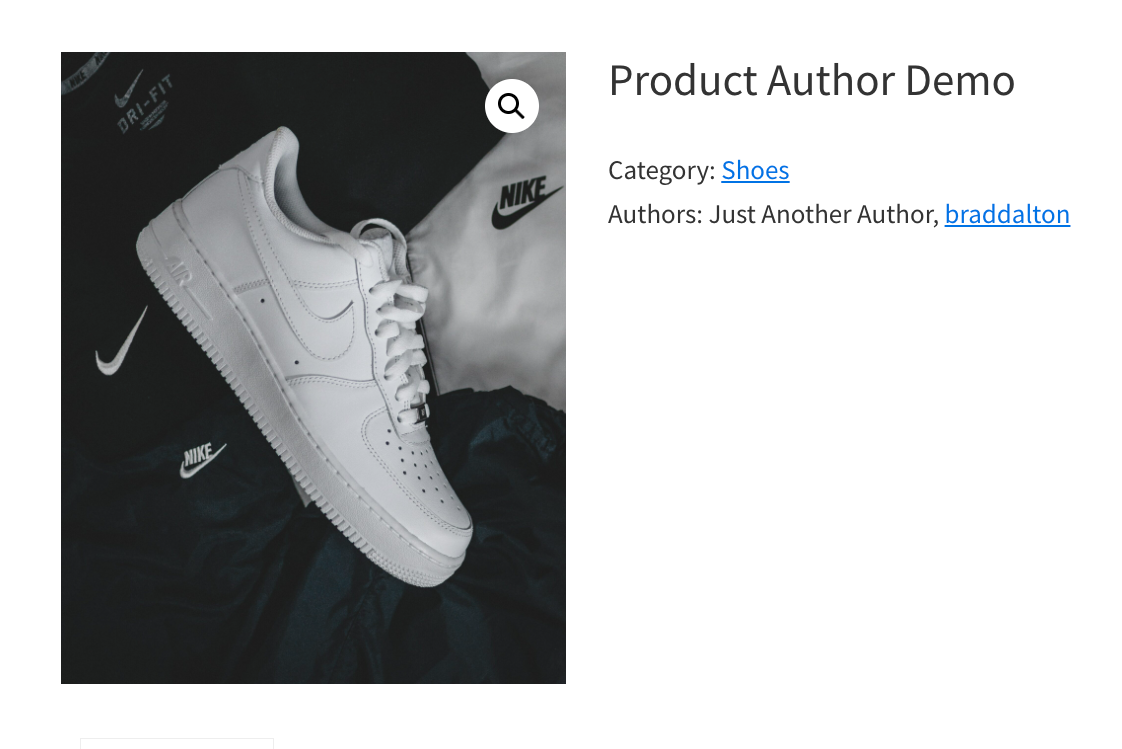Click the partially visible box below image
Viewport: 1122px width, 749px height.
pyautogui.click(x=177, y=743)
